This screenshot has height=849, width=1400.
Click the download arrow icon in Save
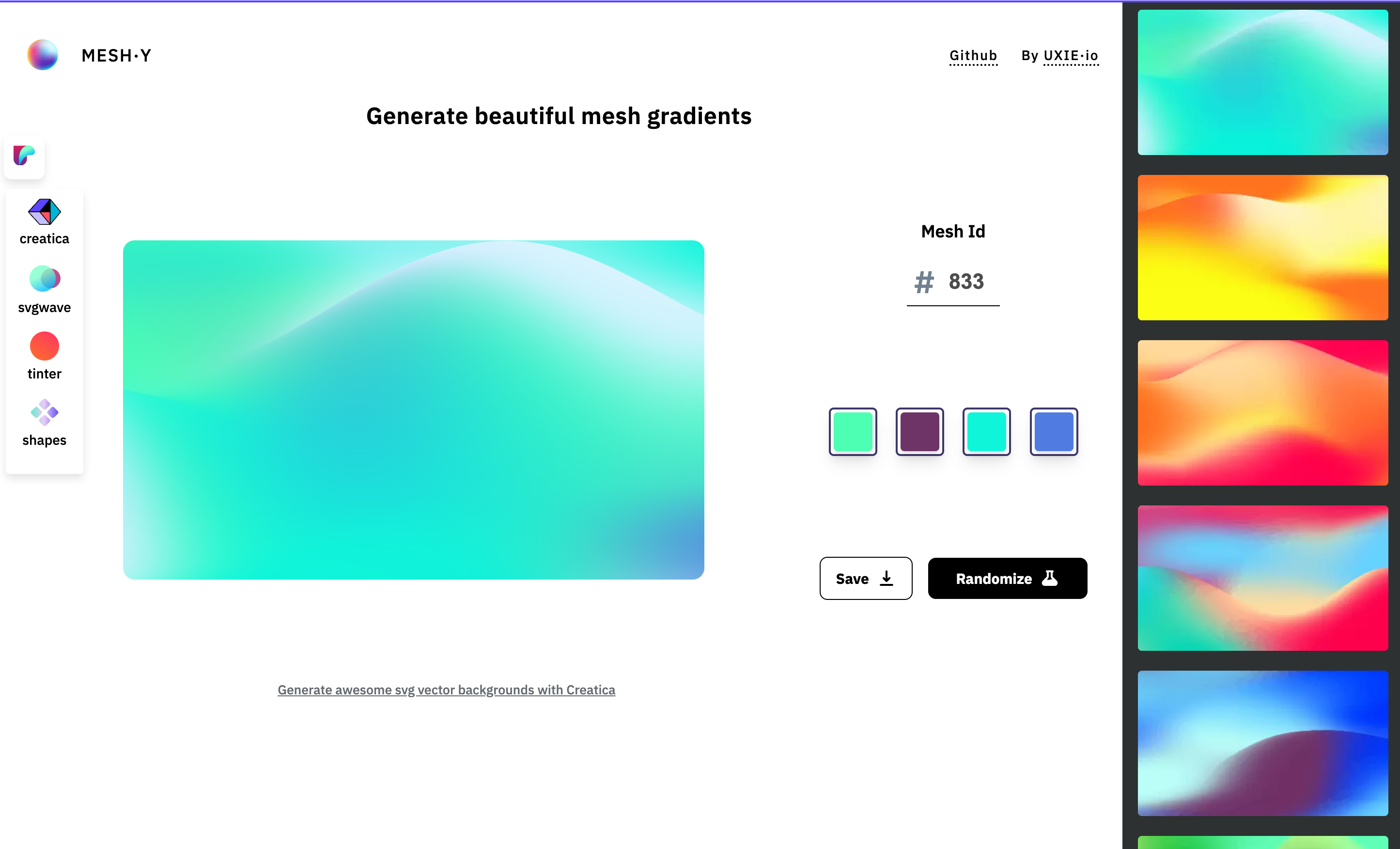coord(887,579)
